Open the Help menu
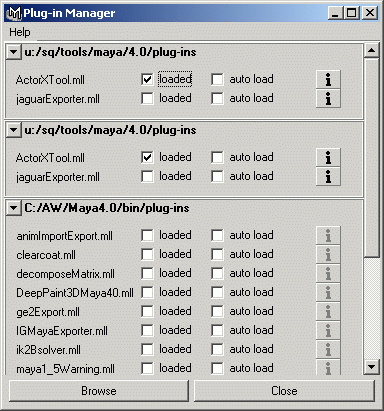 20,32
